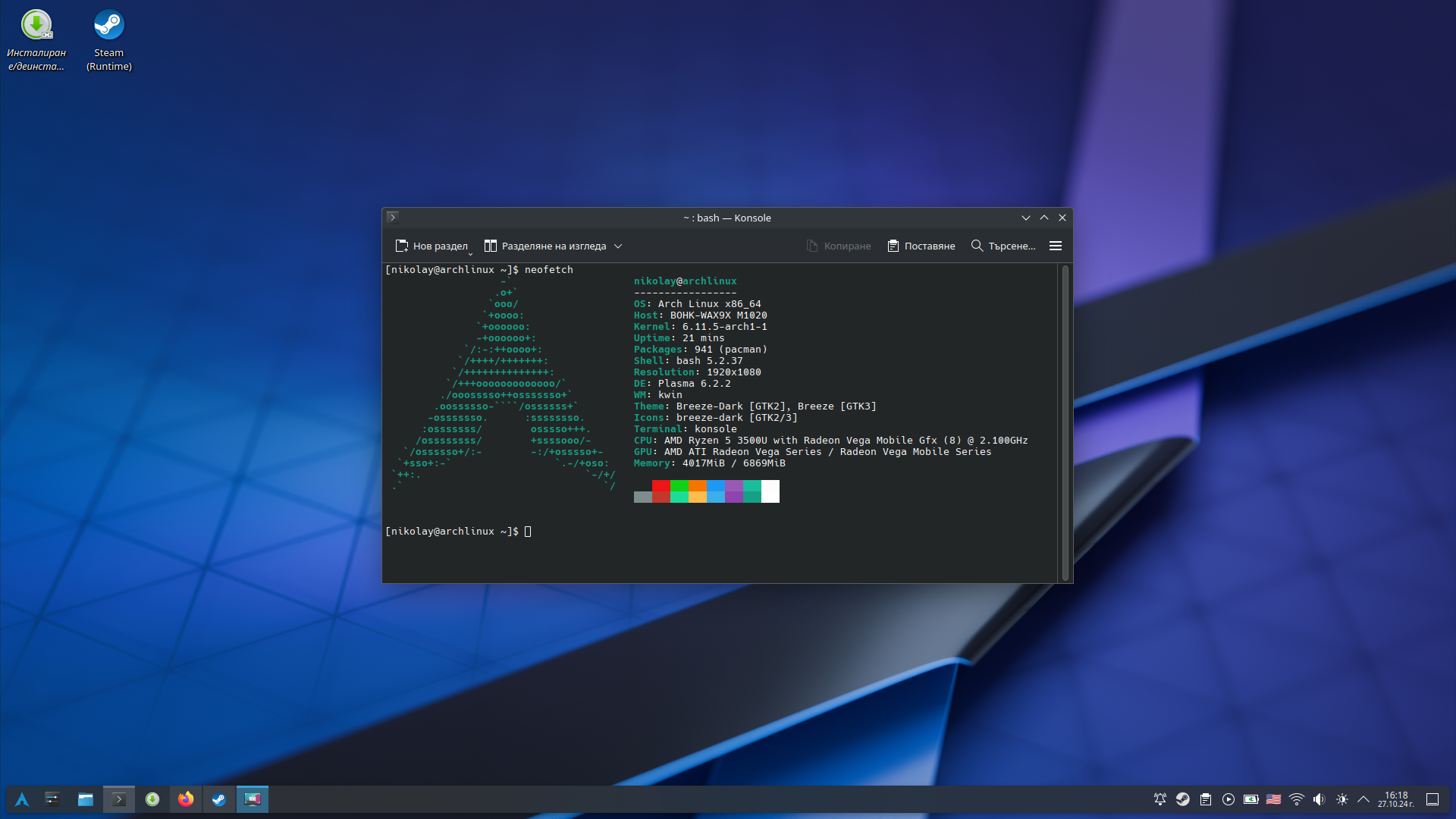Open dropdown arrow beside Нов раздел

pos(471,254)
